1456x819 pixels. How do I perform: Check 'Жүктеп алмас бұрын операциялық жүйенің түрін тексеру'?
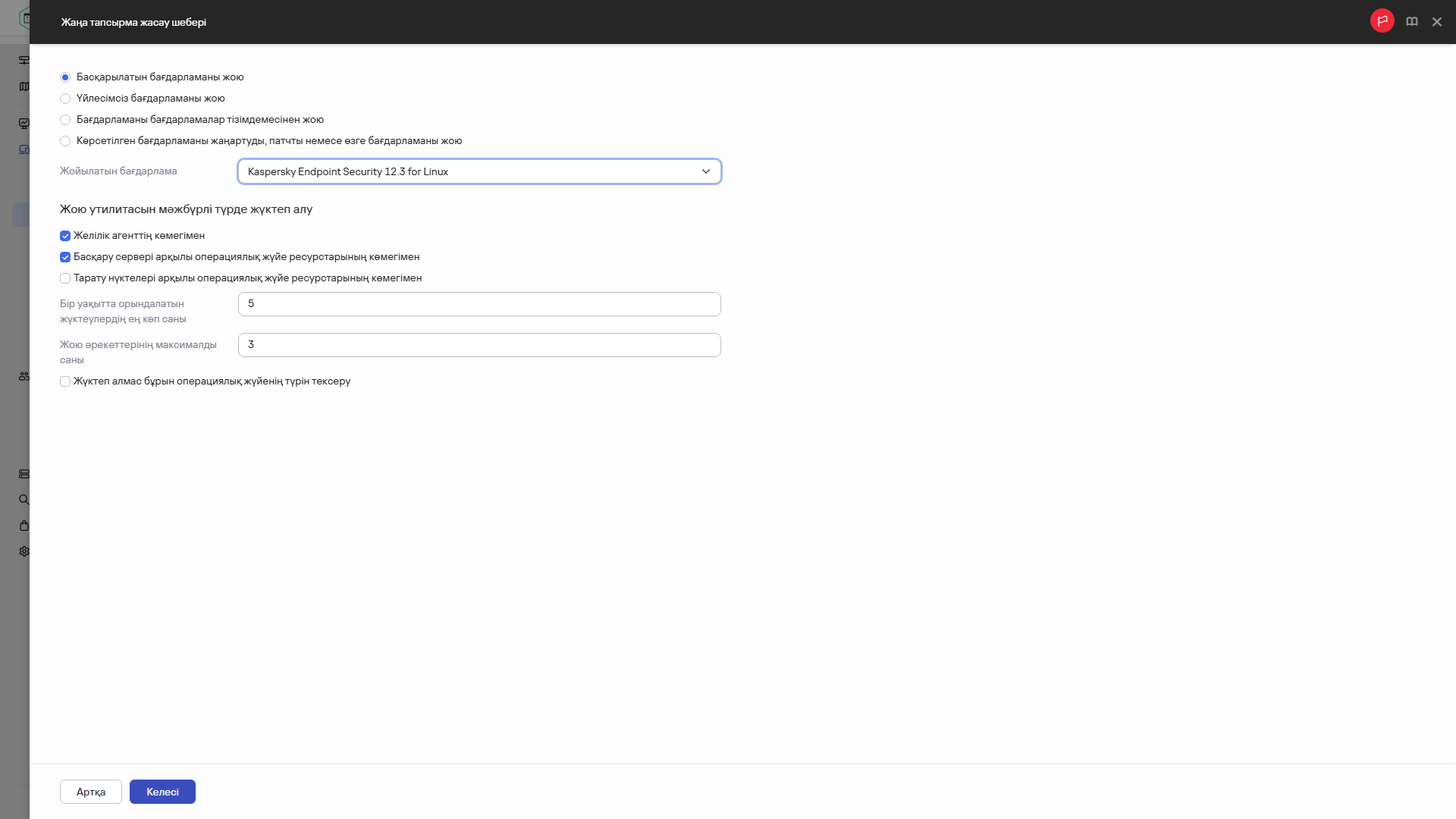[x=65, y=381]
